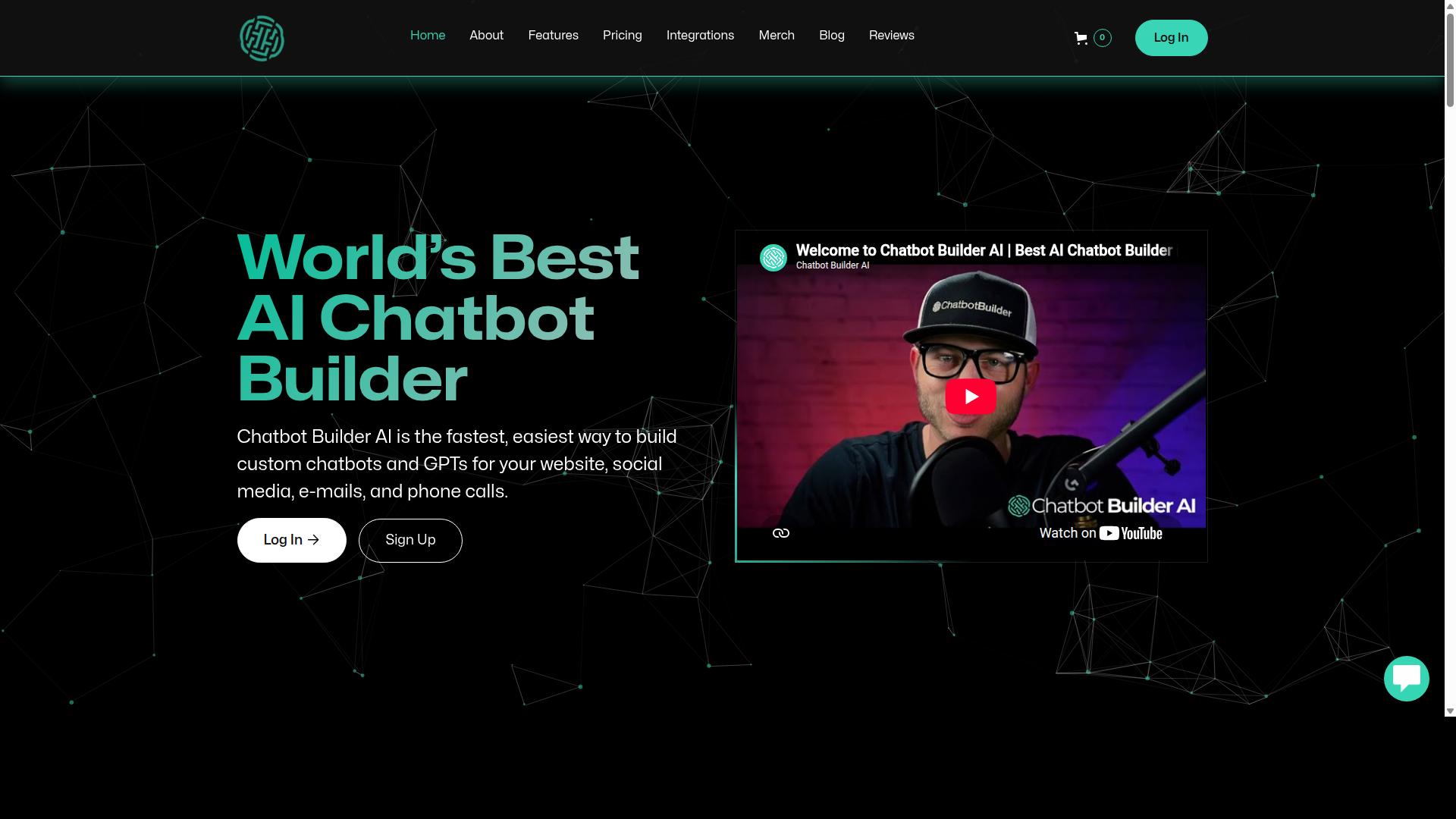Open the Integrations page

(700, 36)
